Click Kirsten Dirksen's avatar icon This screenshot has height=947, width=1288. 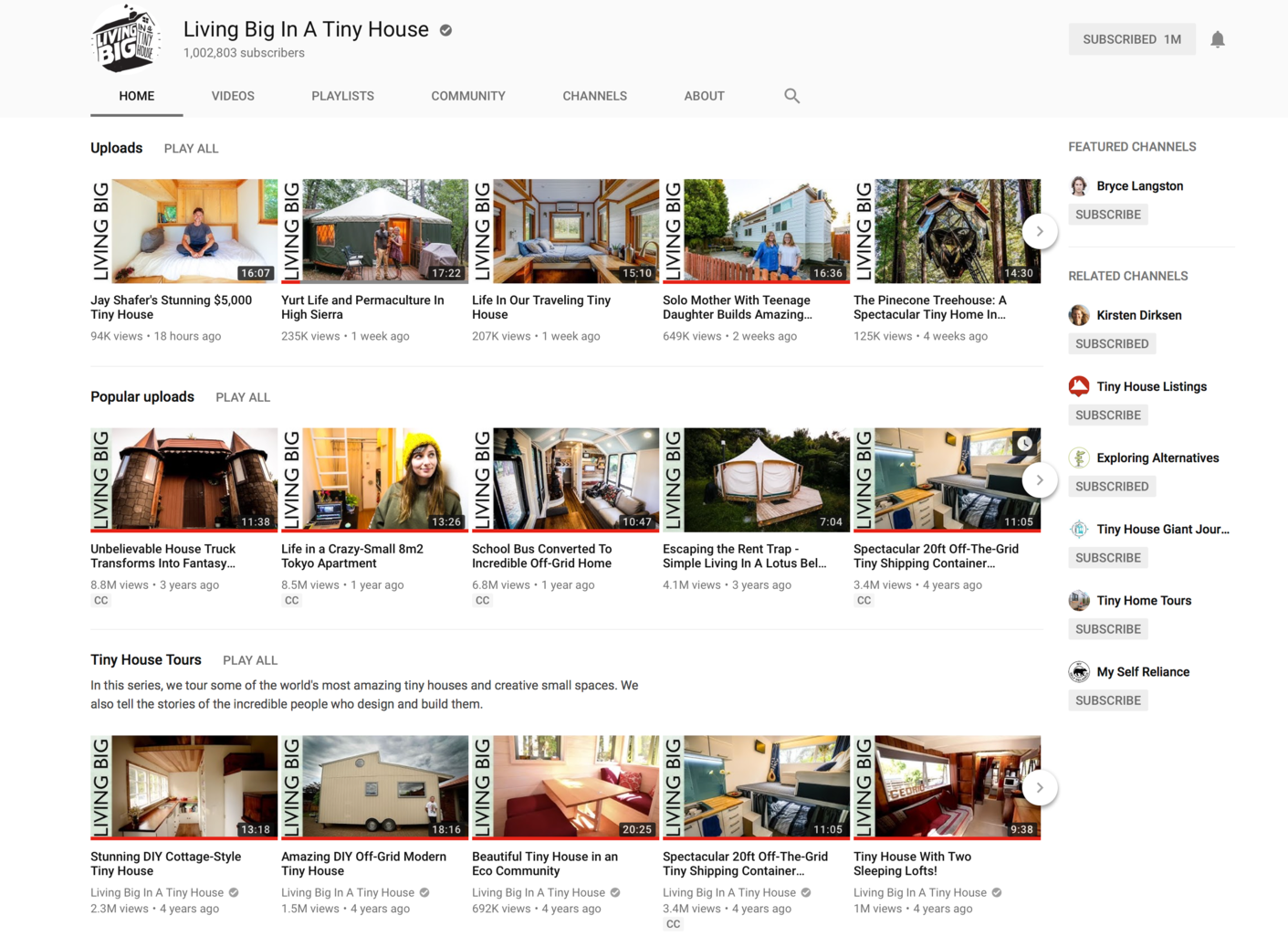click(1079, 315)
